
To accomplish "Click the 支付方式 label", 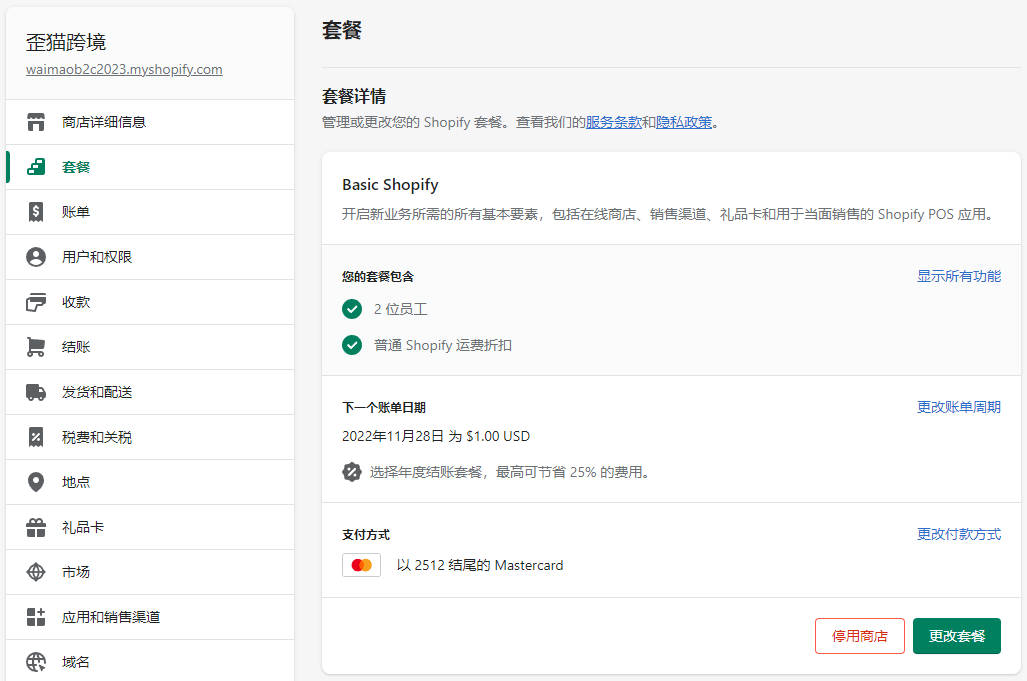I will tap(366, 534).
